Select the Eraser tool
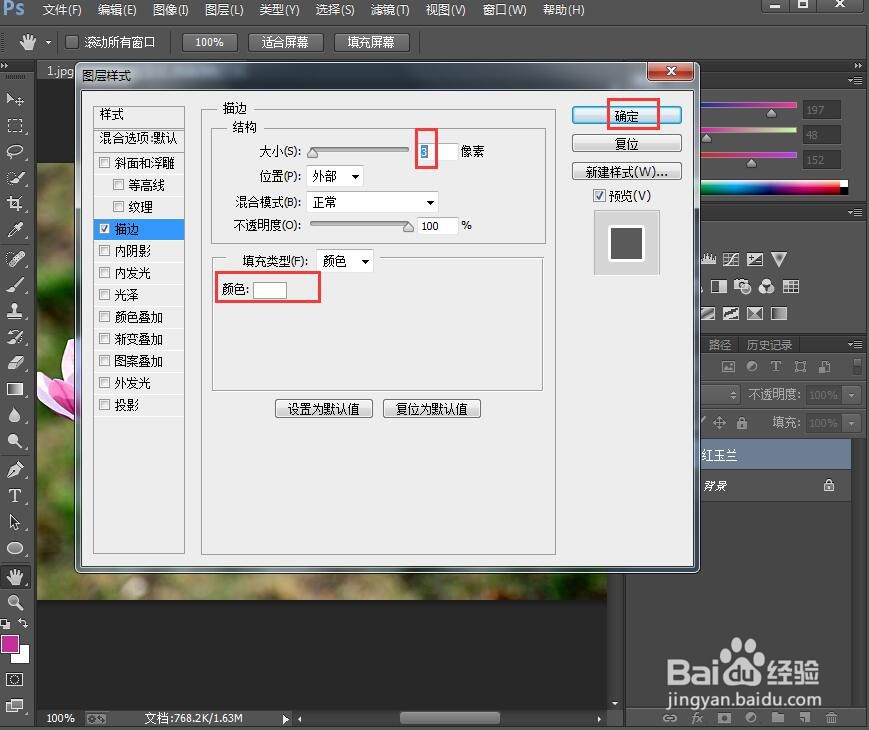The height and width of the screenshot is (730, 869). [x=15, y=363]
